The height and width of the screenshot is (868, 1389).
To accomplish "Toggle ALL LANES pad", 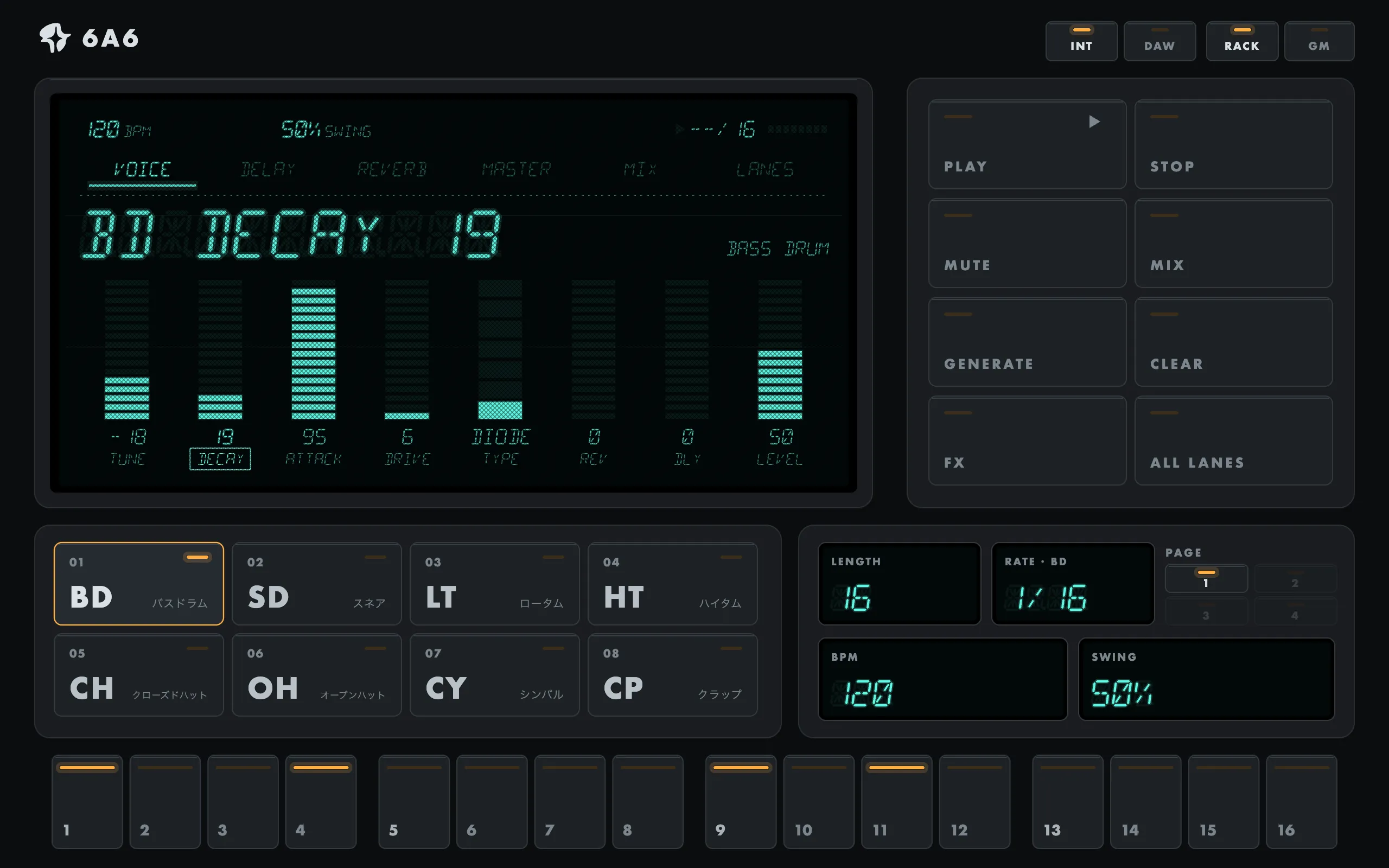I will pyautogui.click(x=1233, y=441).
